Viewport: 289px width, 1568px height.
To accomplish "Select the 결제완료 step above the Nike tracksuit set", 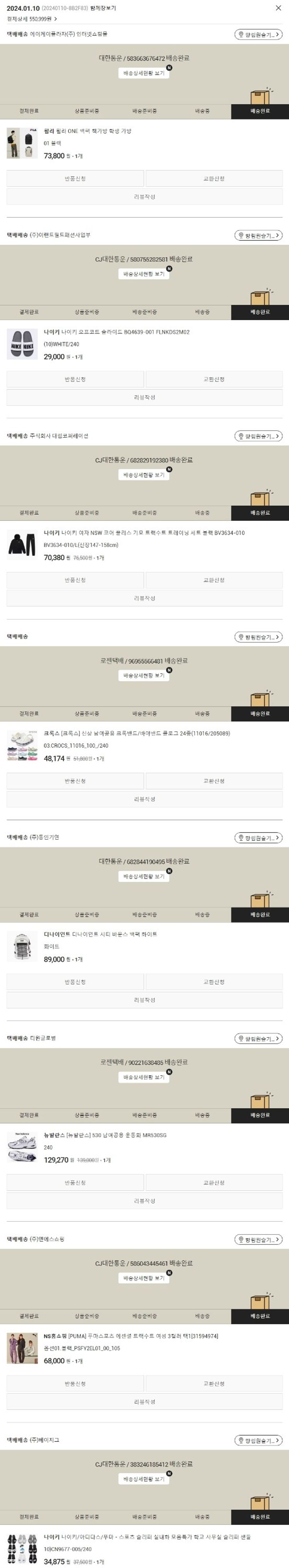I will click(29, 513).
